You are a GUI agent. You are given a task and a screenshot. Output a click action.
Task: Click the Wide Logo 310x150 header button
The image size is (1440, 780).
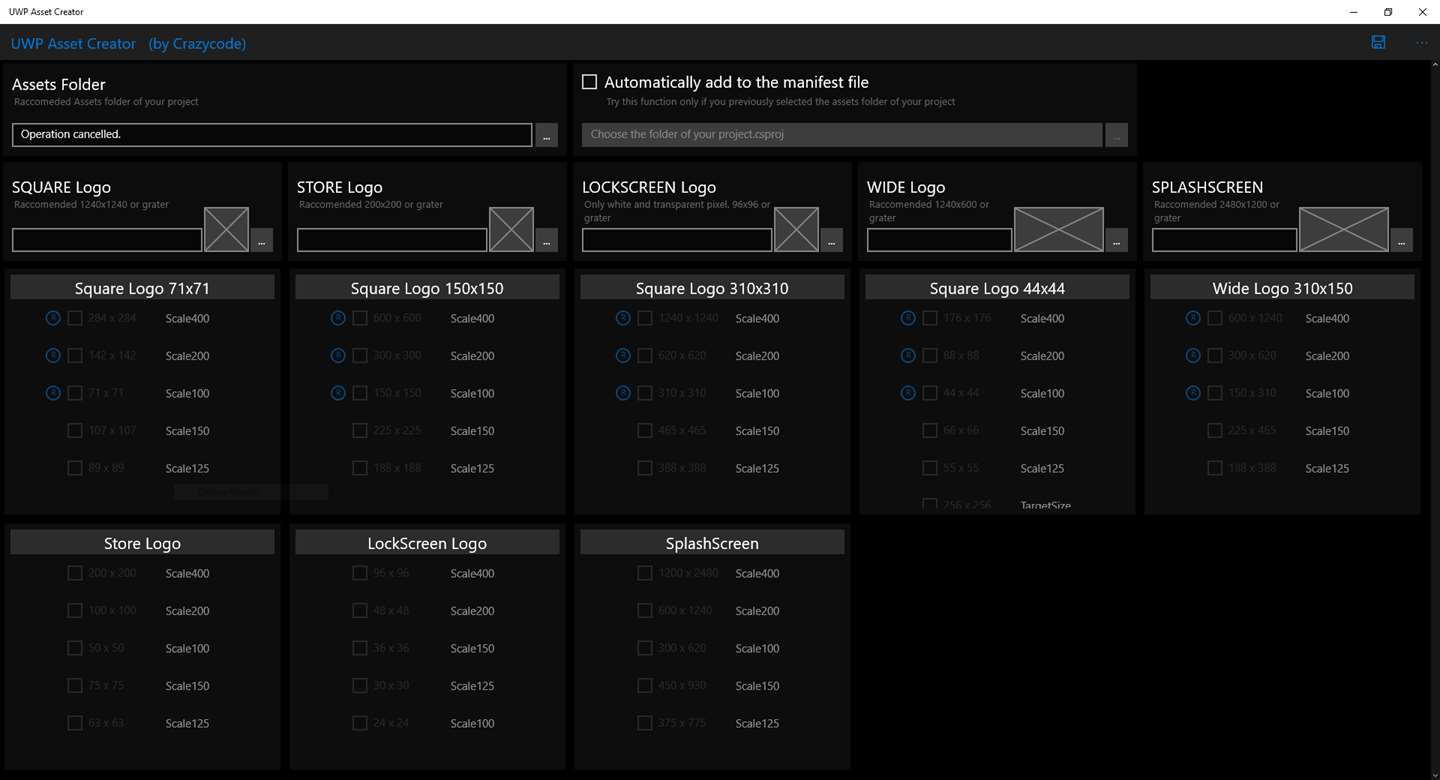click(x=1282, y=288)
